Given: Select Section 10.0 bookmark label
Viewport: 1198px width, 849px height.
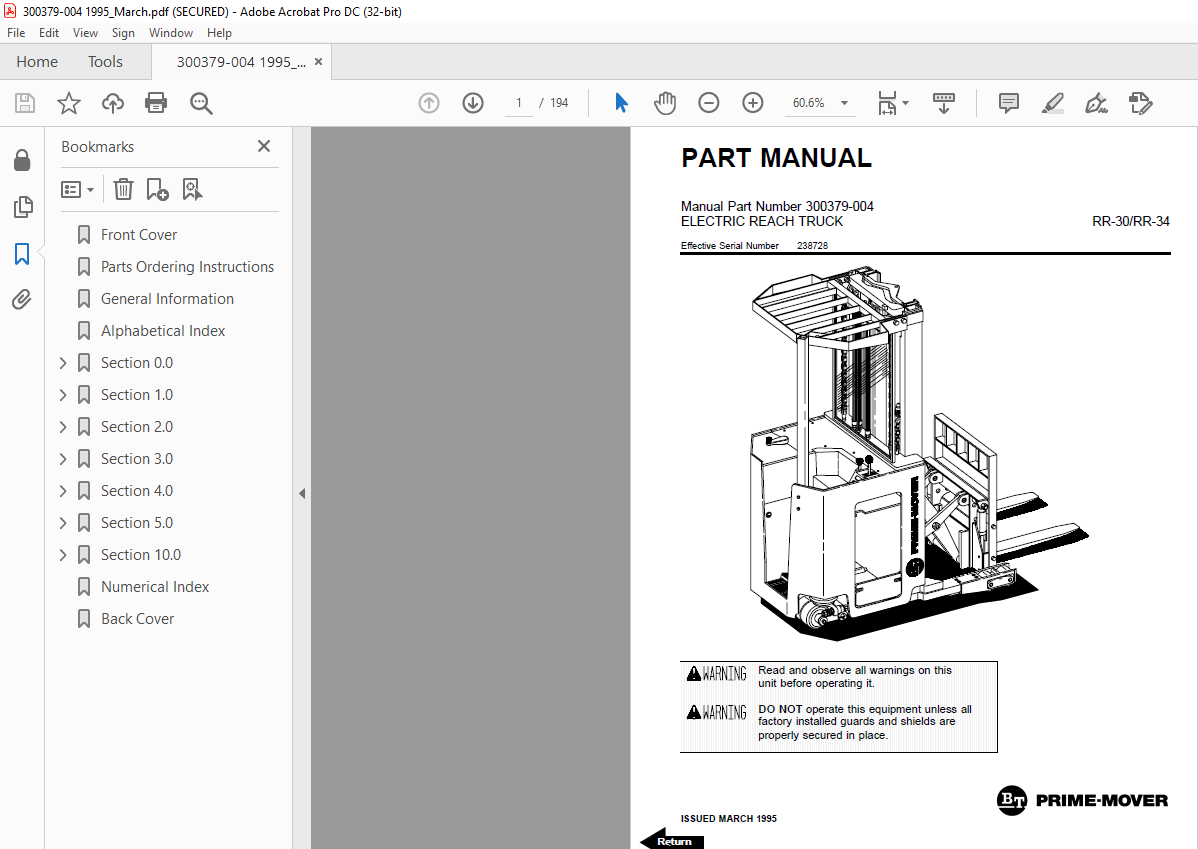Looking at the screenshot, I should point(141,556).
